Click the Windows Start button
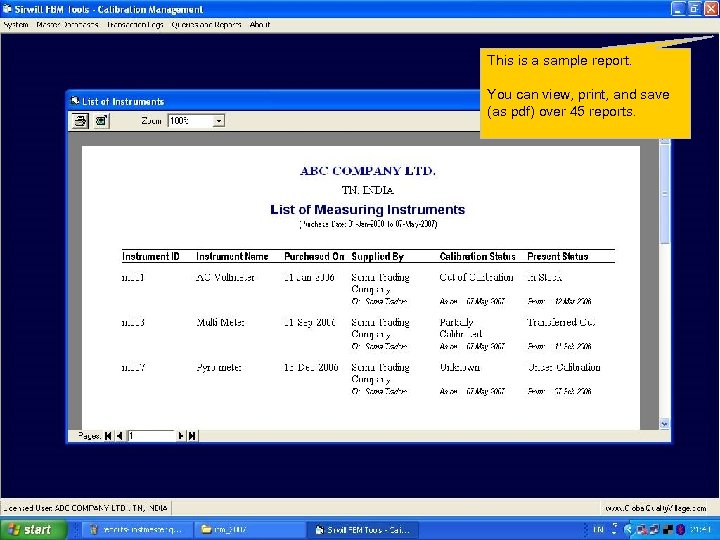The image size is (720, 540). (x=33, y=529)
